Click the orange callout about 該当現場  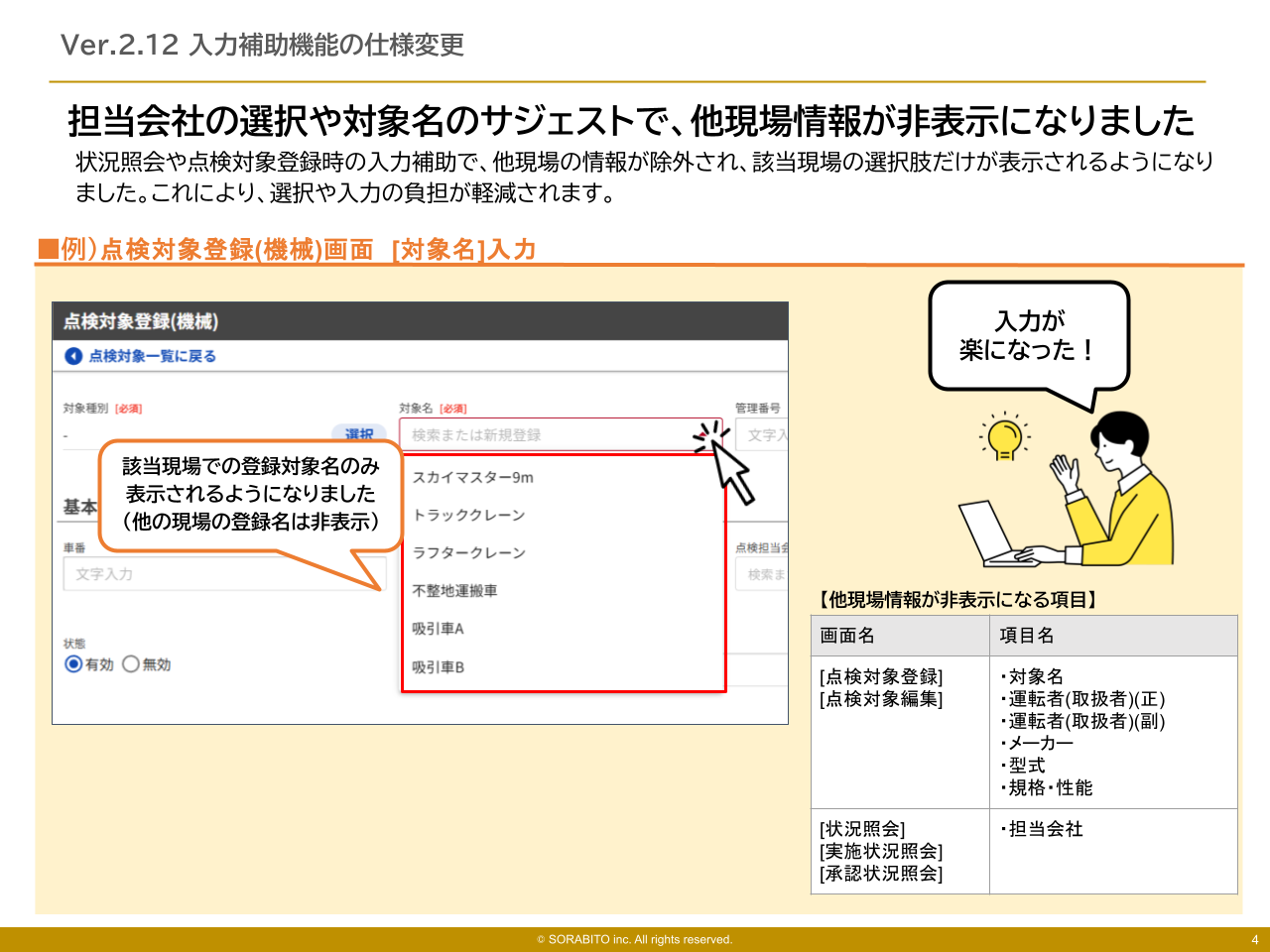250,494
